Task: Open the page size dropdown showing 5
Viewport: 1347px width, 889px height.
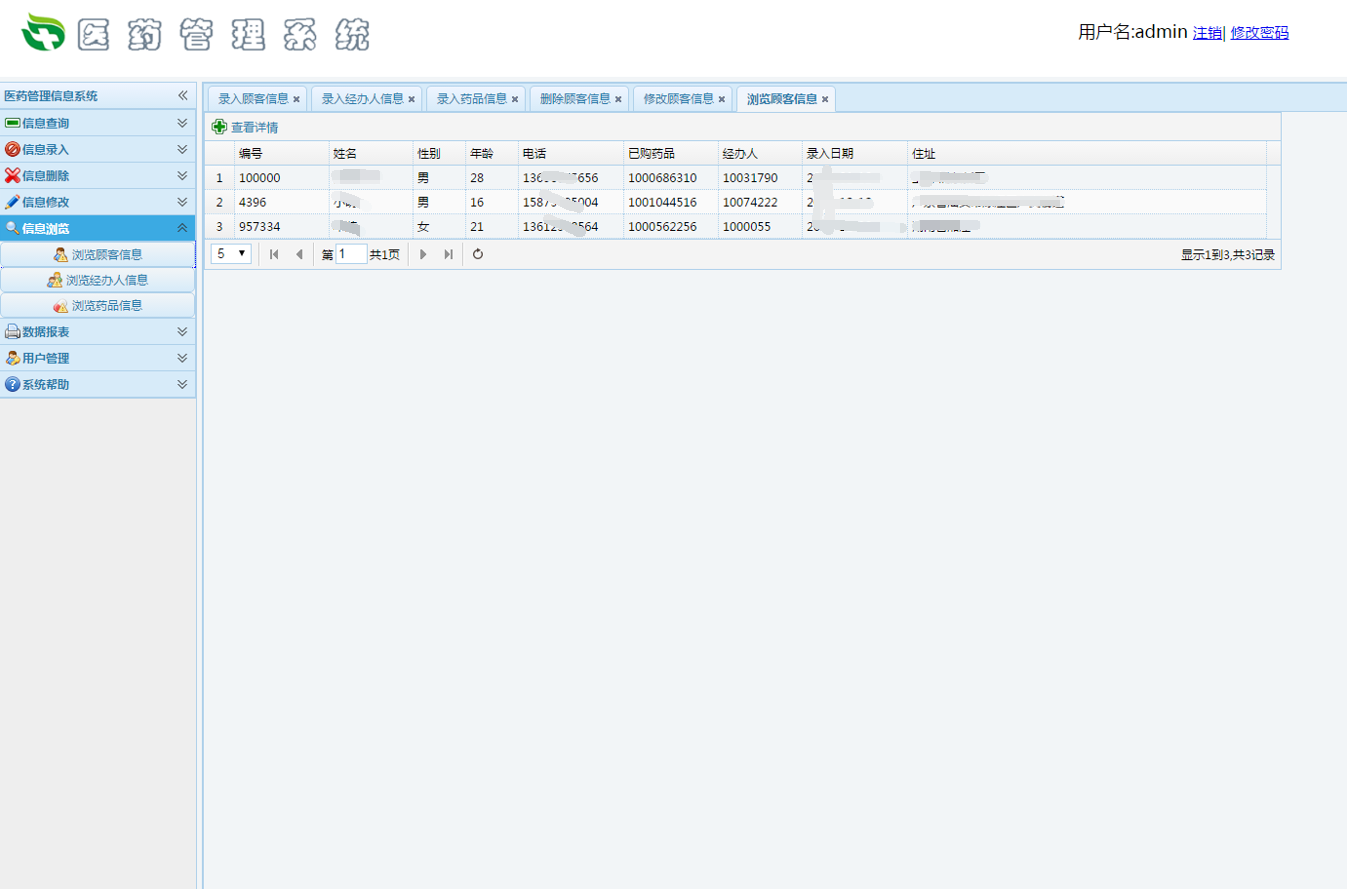Action: click(x=231, y=254)
